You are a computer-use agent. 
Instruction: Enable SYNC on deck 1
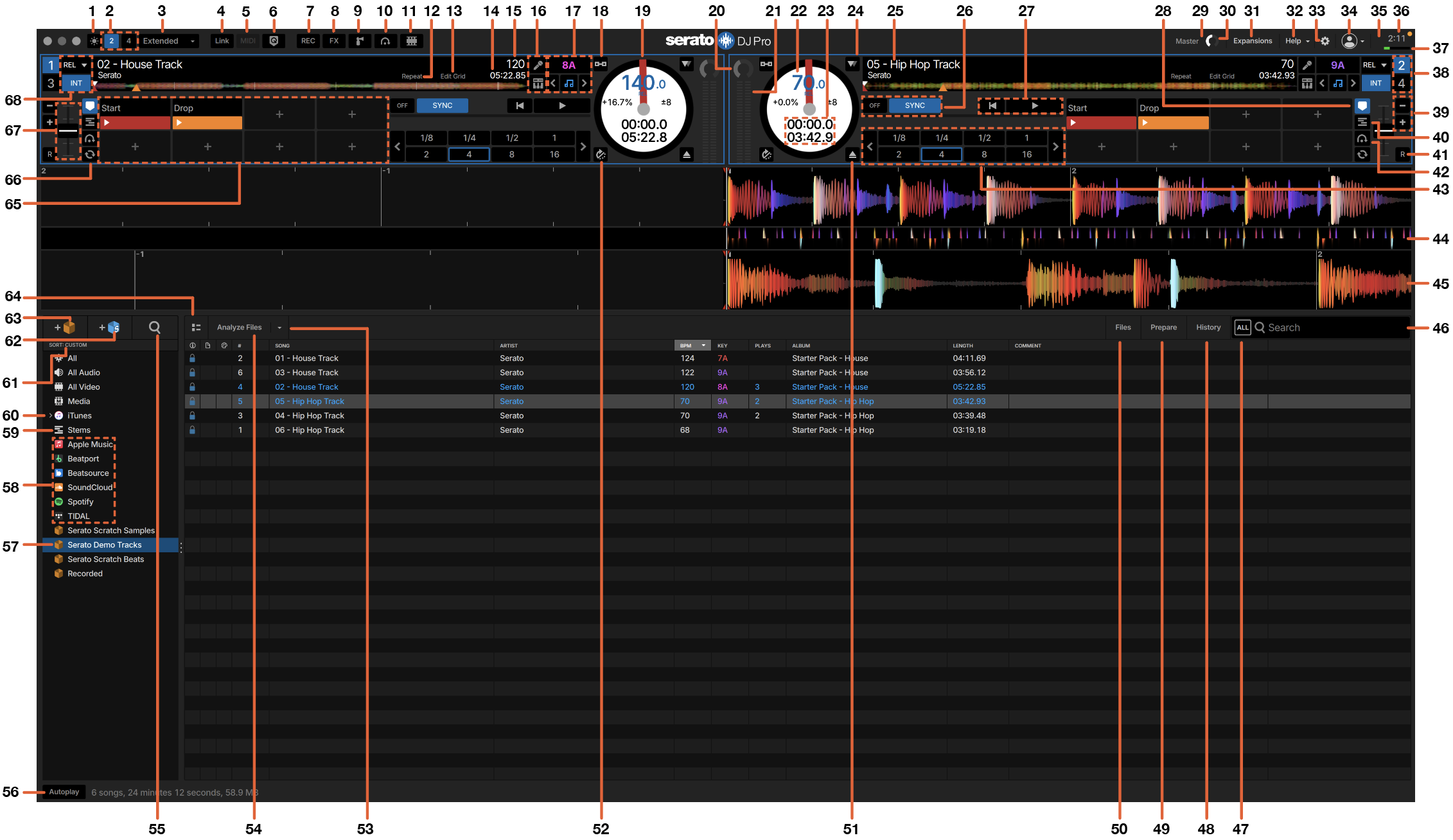[442, 105]
